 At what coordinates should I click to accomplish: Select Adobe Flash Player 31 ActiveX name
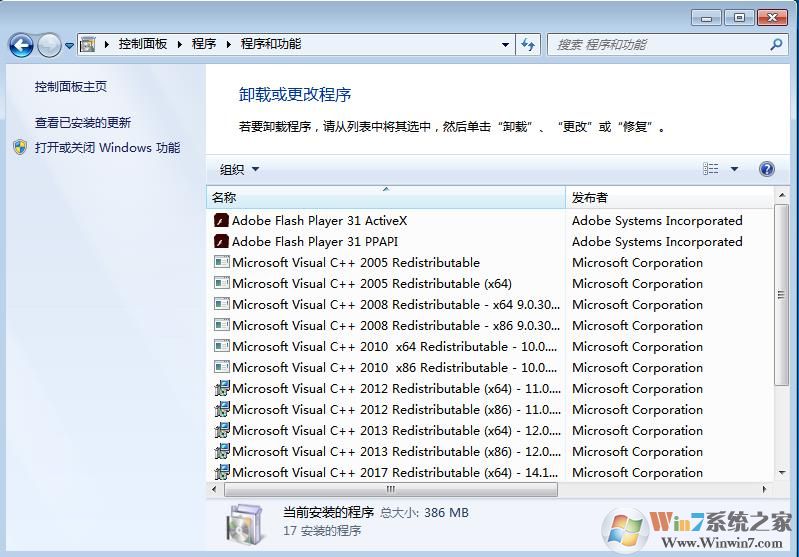(x=319, y=221)
